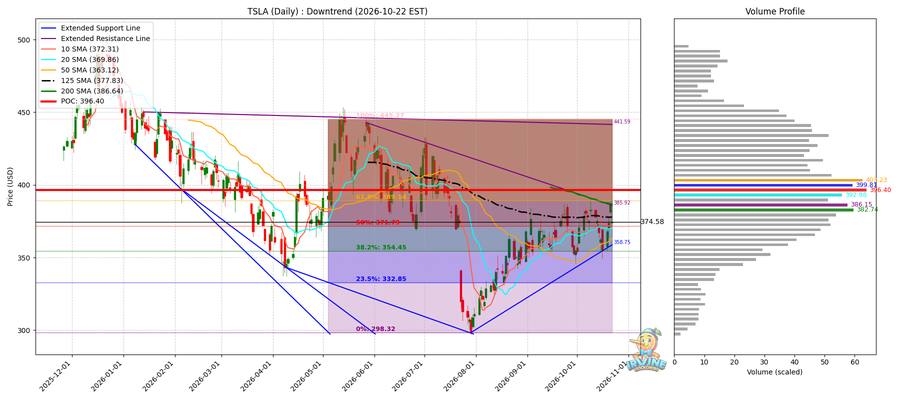
Task: Click the 38.2%: 354.45 Fibonacci label
Action: 381,247
